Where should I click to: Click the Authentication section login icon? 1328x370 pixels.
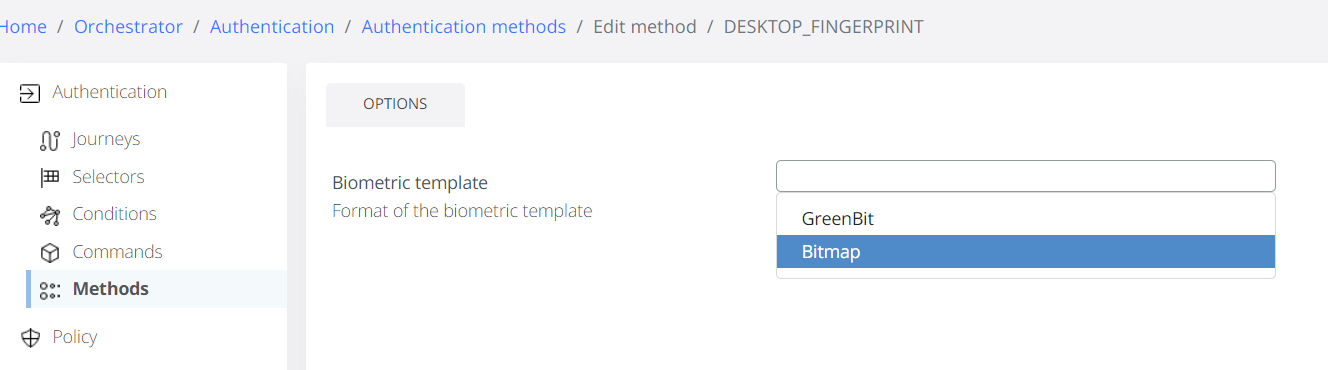(30, 93)
